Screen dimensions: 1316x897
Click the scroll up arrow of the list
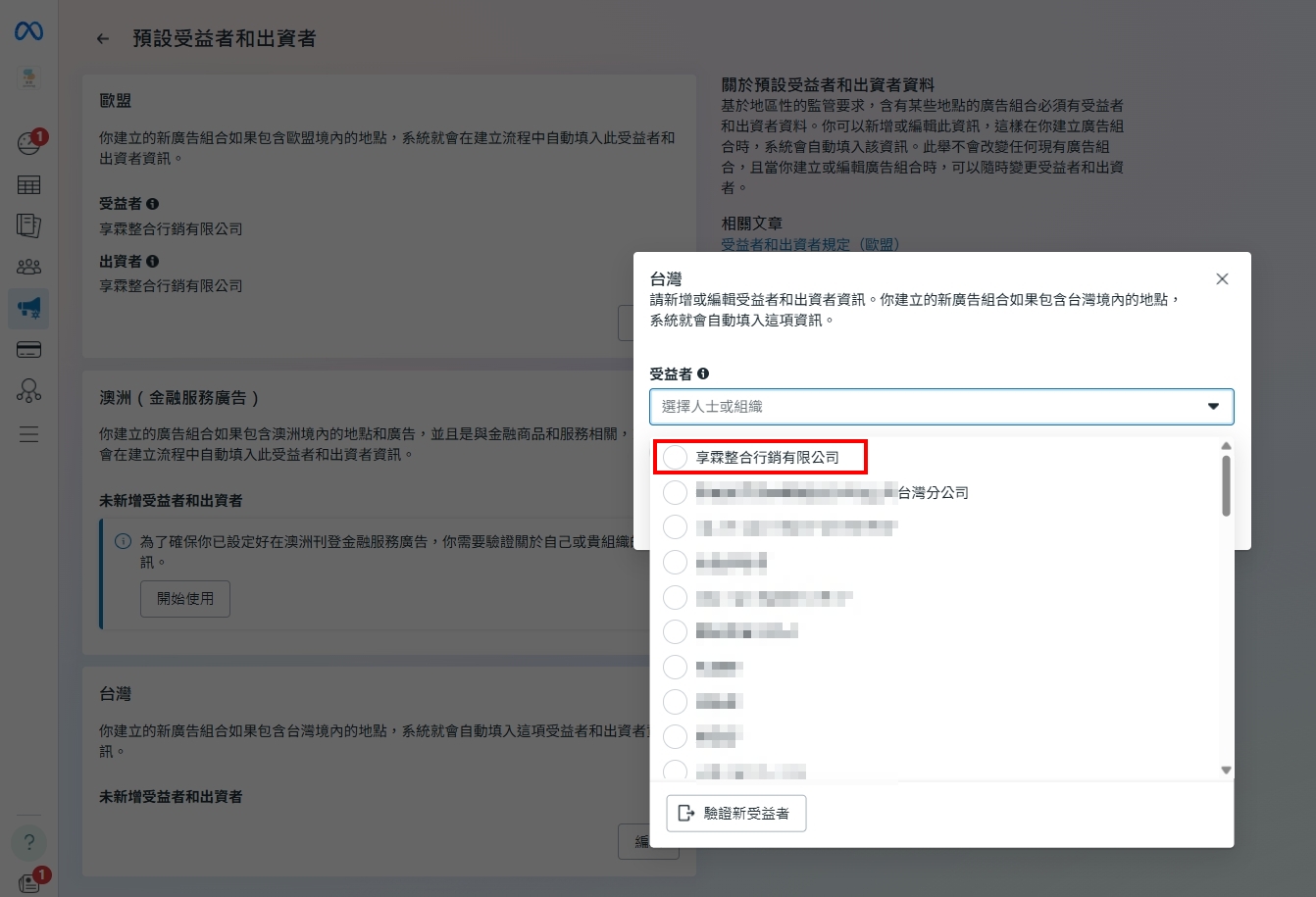pyautogui.click(x=1226, y=446)
